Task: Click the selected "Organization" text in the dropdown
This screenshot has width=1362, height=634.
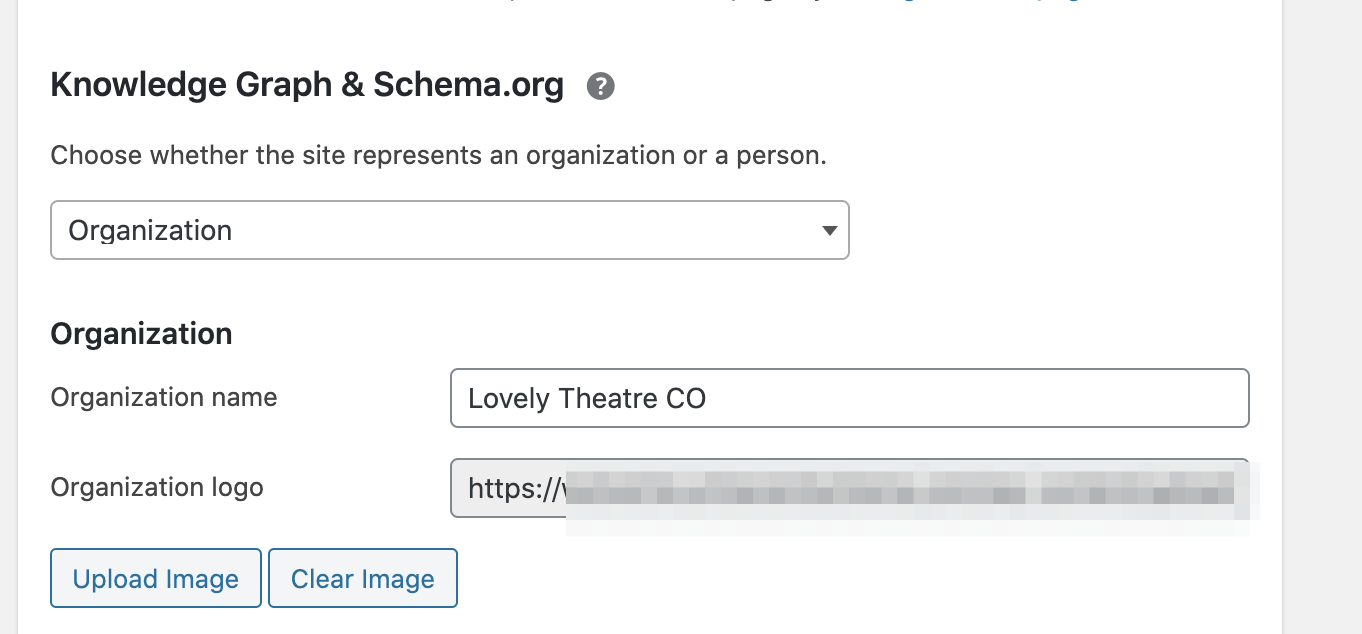Action: [x=150, y=231]
